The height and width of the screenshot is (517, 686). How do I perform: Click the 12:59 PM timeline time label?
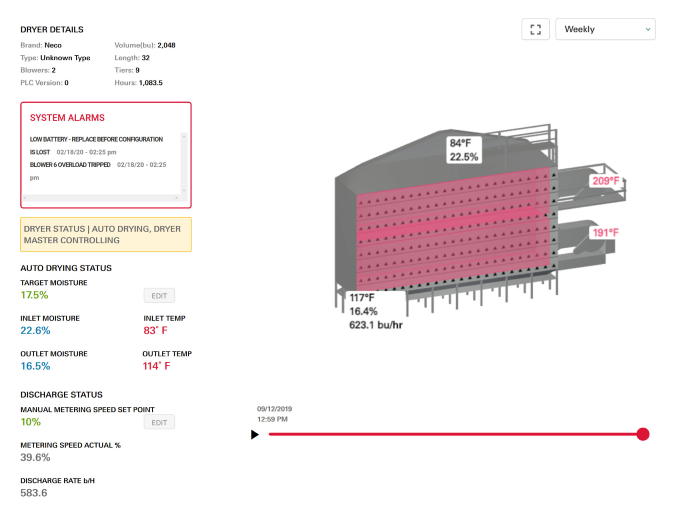tap(272, 419)
